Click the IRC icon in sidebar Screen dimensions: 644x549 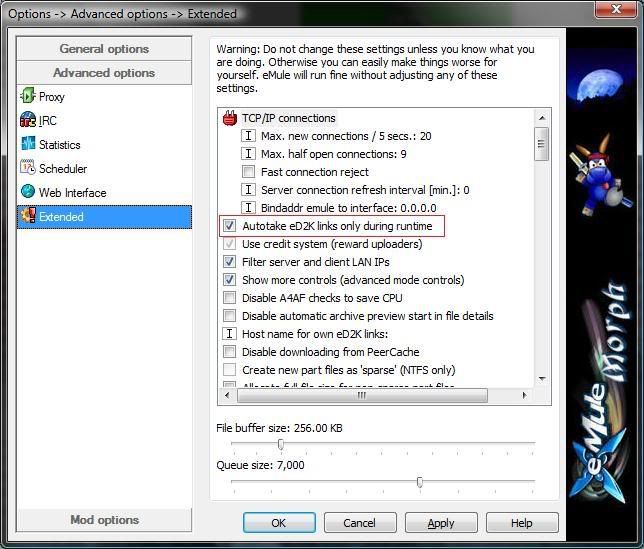click(28, 120)
